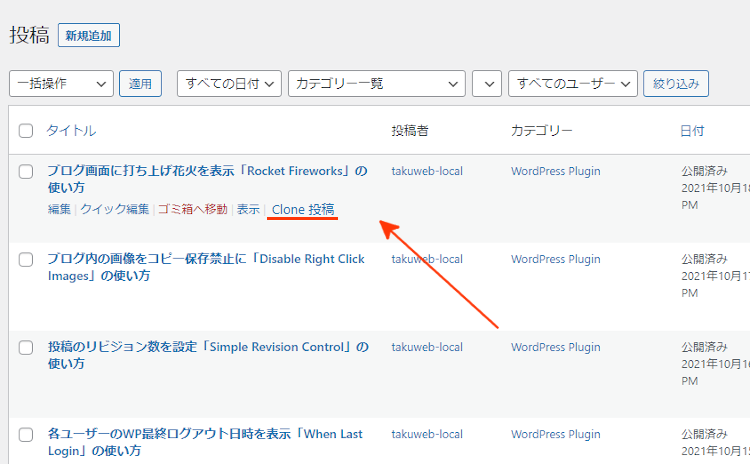
Task: Click the 適用 apply button
Action: [140, 84]
